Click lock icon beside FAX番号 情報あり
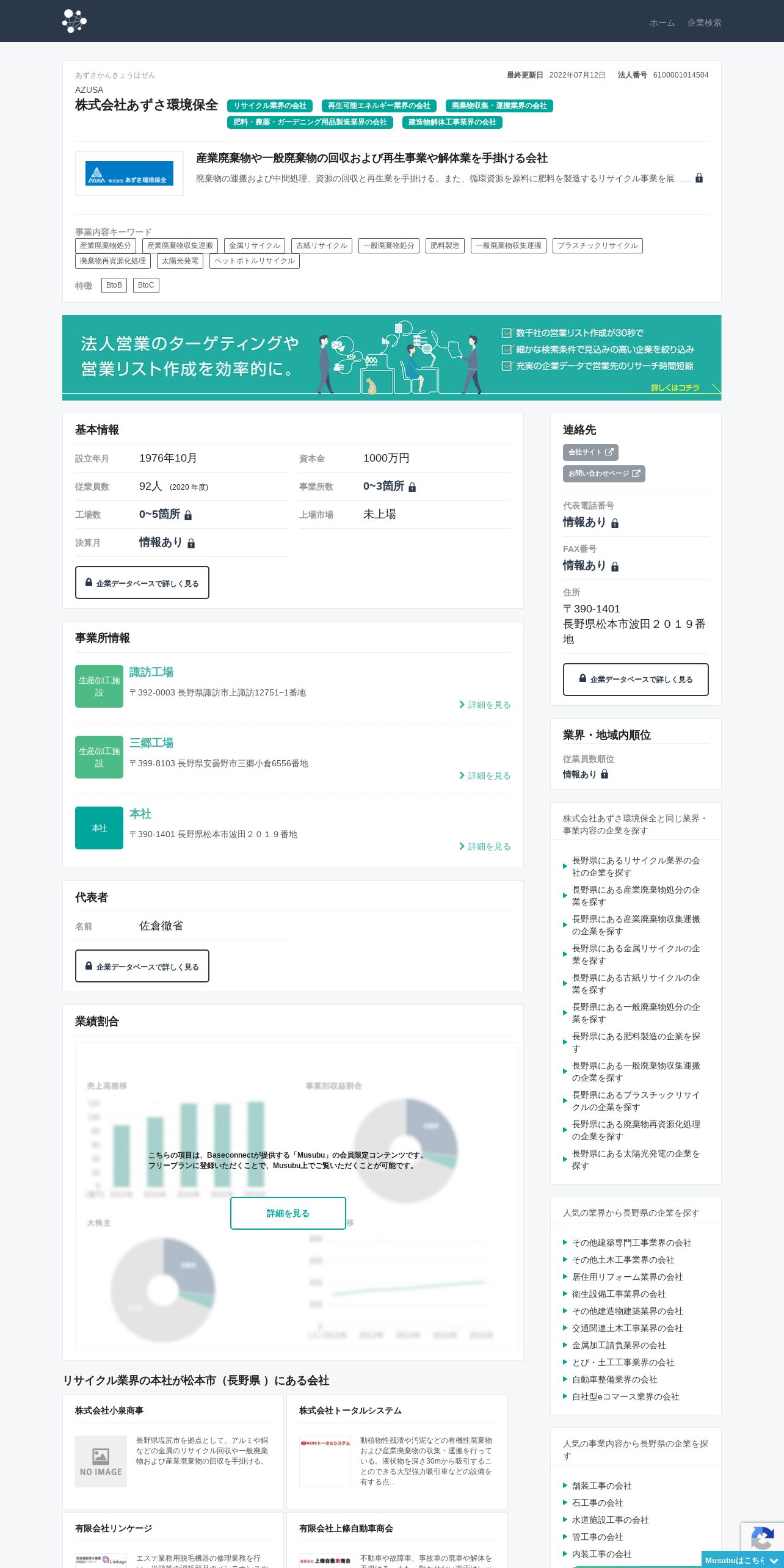Image resolution: width=784 pixels, height=1568 pixels. 615,567
